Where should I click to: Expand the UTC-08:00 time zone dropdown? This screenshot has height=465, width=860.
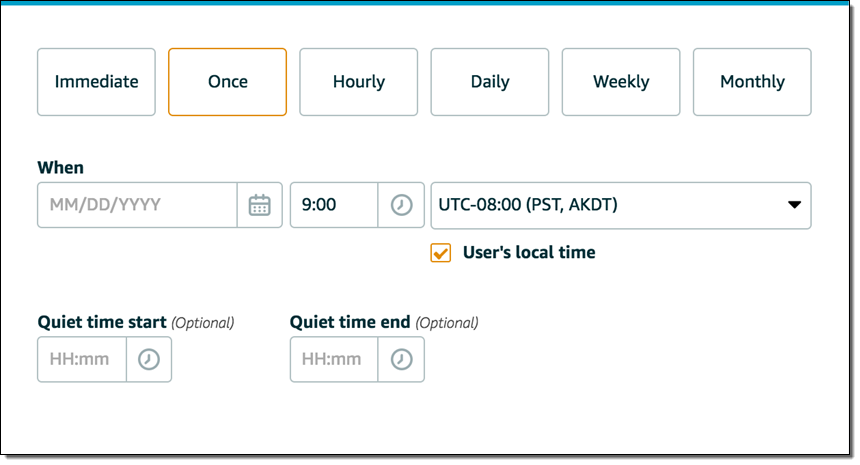620,205
